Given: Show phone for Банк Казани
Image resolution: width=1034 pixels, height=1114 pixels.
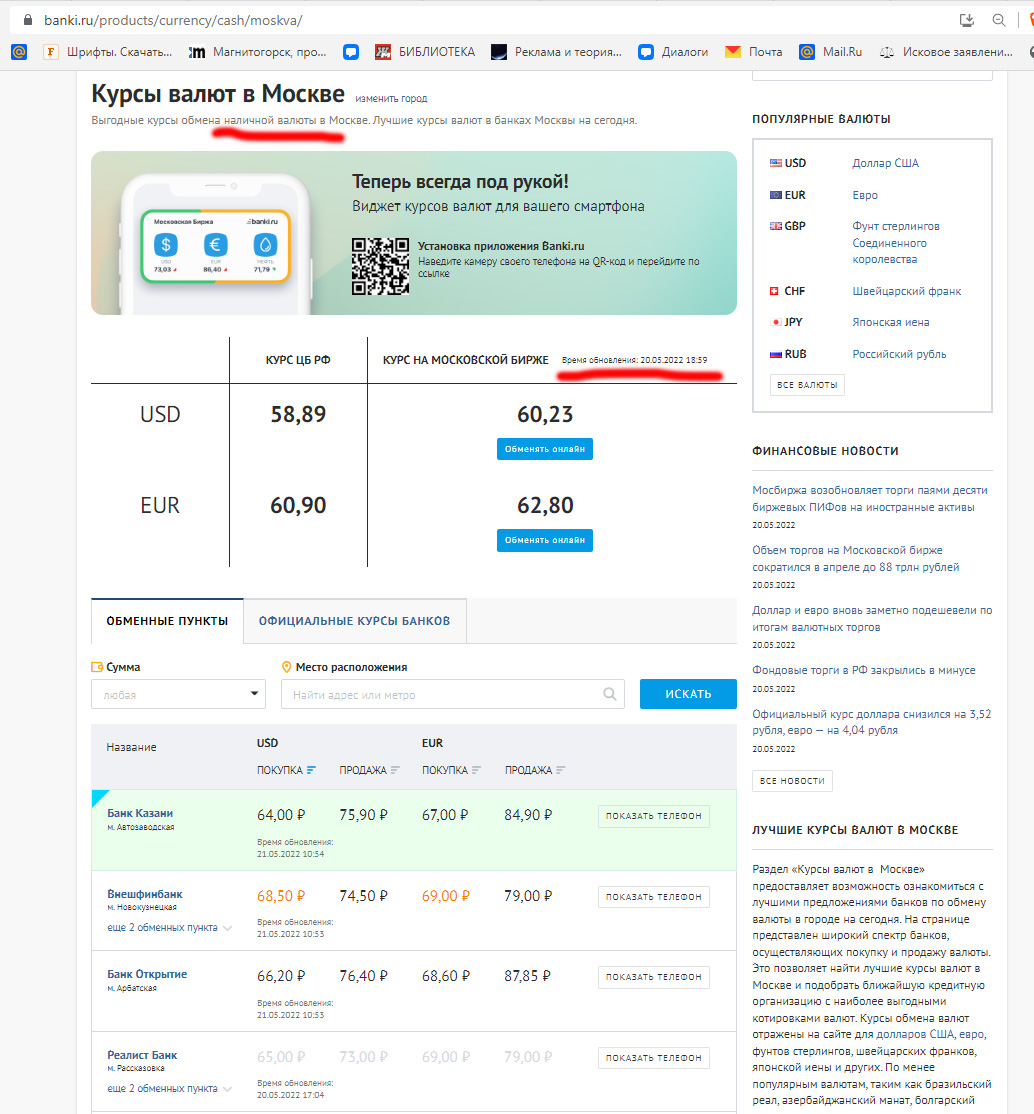Looking at the screenshot, I should (x=653, y=816).
